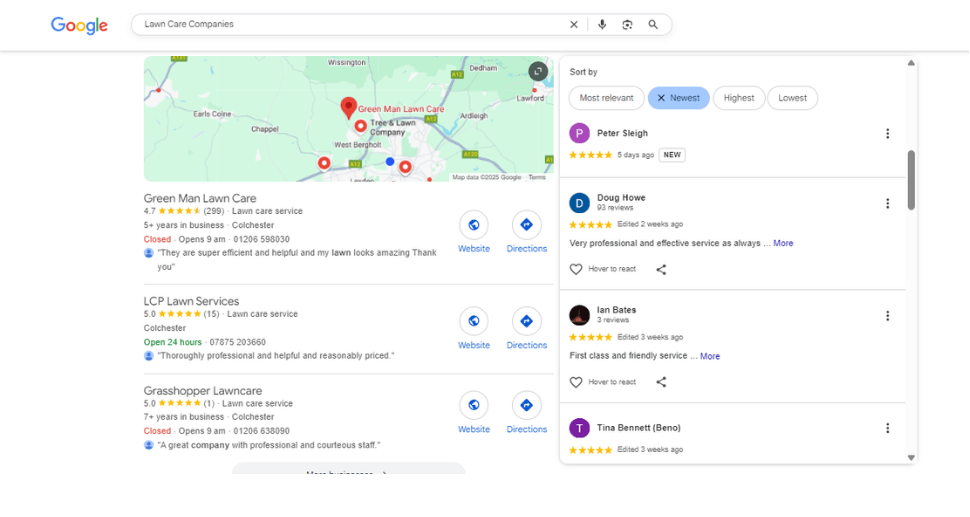Viewport: 970px width, 517px height.
Task: Click '3 reviews' under Ian Bates
Action: click(x=613, y=320)
